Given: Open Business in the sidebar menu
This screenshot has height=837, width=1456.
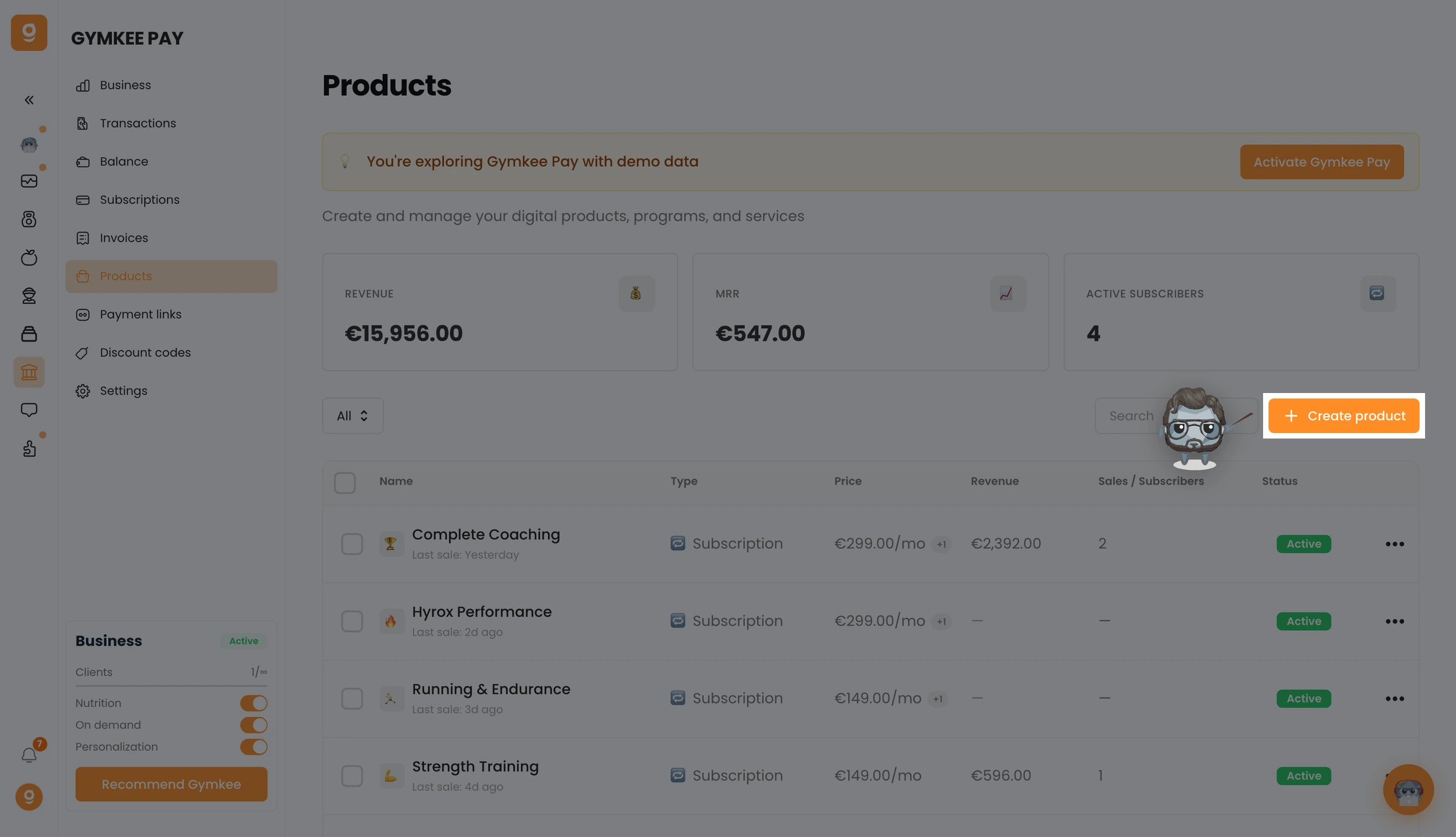Looking at the screenshot, I should 171,86.
